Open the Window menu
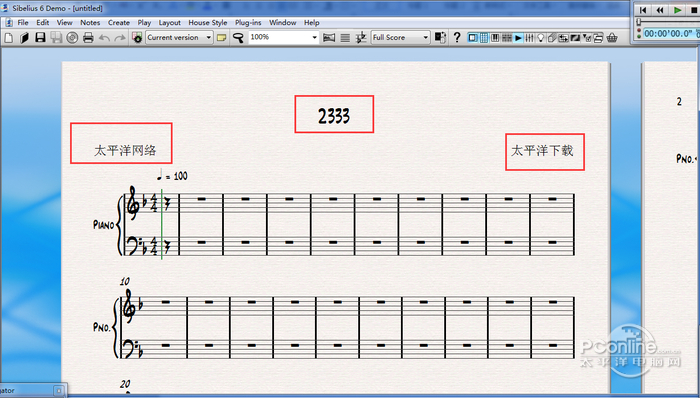 coord(283,22)
